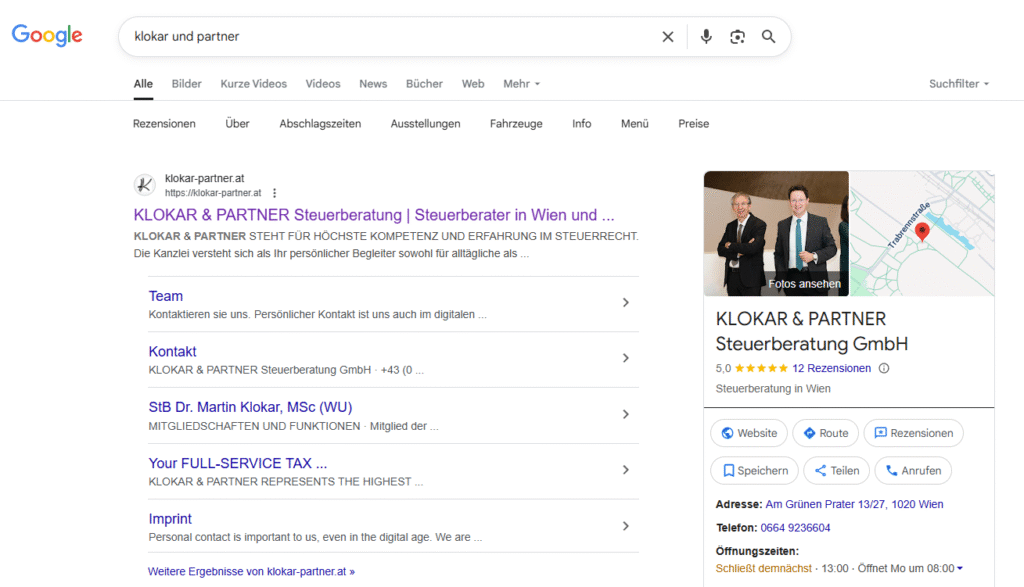Viewport: 1024px width, 587px height.
Task: Open the Imprint sitelink
Action: pyautogui.click(x=170, y=518)
